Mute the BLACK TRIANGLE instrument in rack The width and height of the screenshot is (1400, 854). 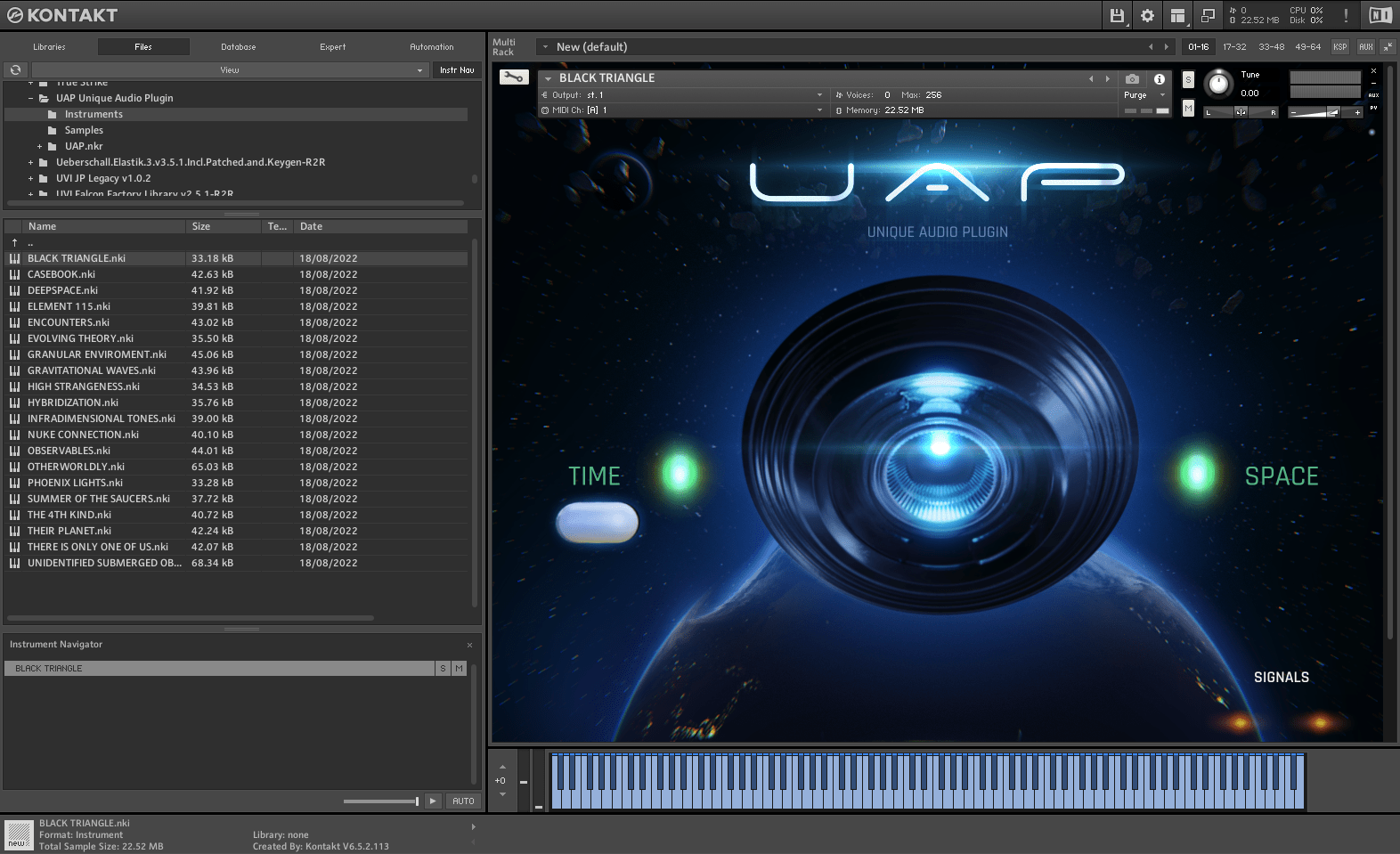[1188, 108]
